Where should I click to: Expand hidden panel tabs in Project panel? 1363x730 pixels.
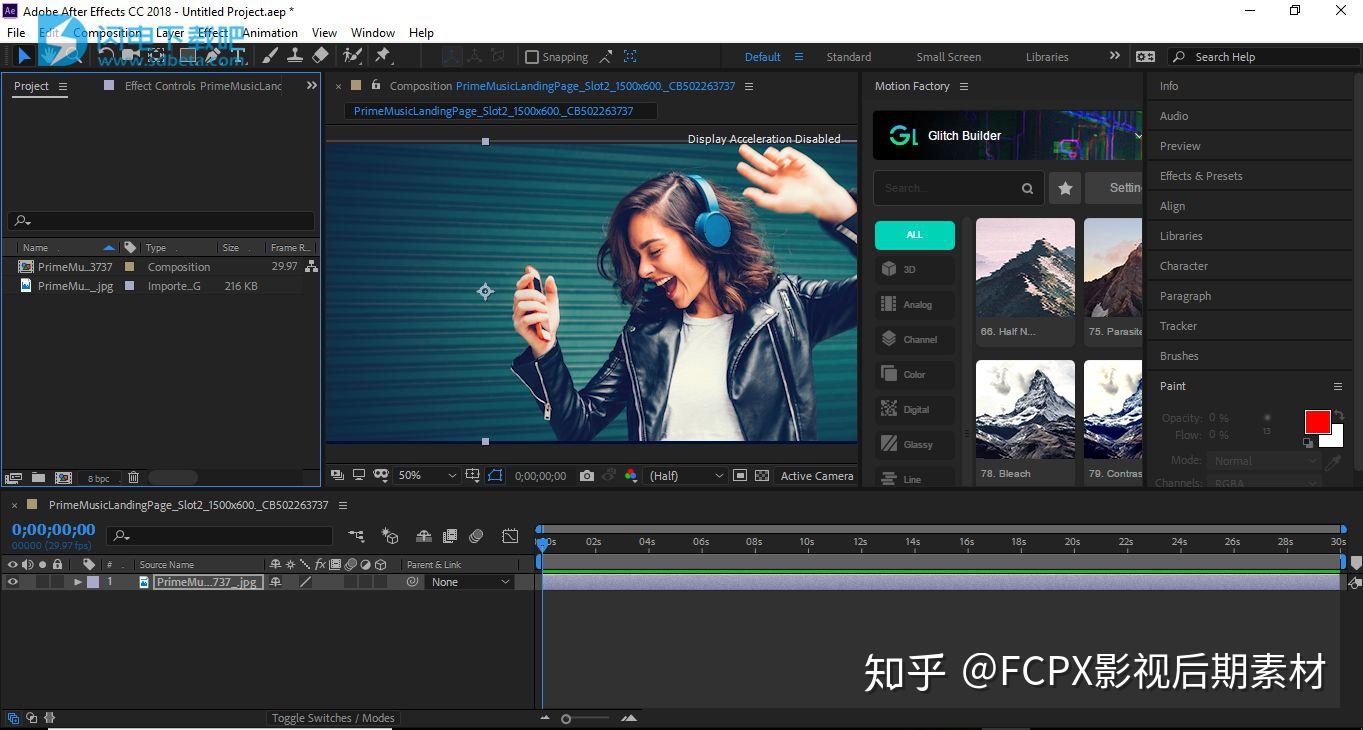point(311,86)
